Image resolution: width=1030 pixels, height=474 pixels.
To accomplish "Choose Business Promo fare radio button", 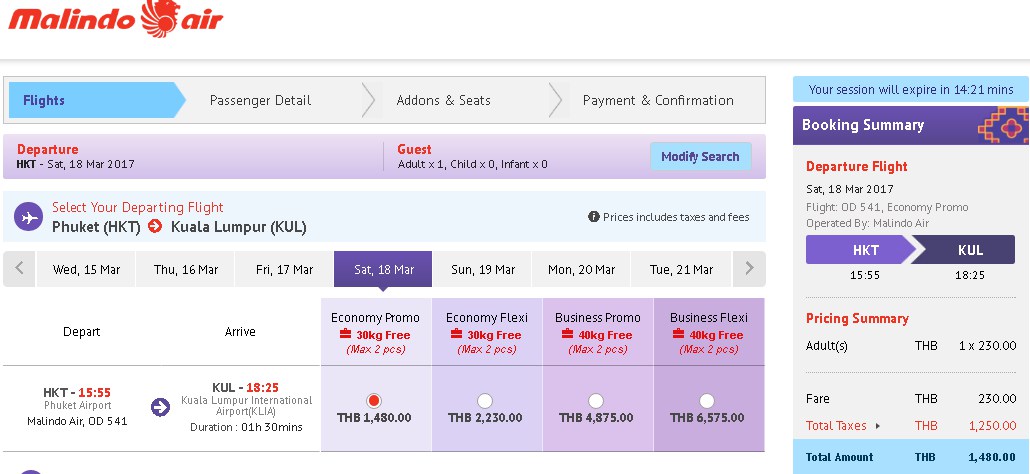I will tap(596, 400).
